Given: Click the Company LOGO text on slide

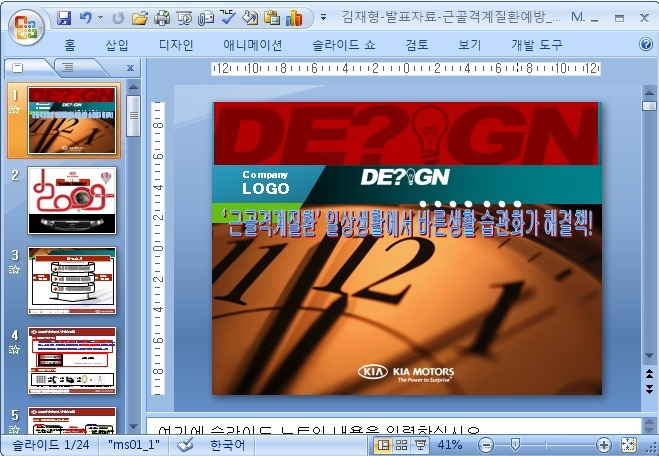Looking at the screenshot, I should click(x=266, y=182).
